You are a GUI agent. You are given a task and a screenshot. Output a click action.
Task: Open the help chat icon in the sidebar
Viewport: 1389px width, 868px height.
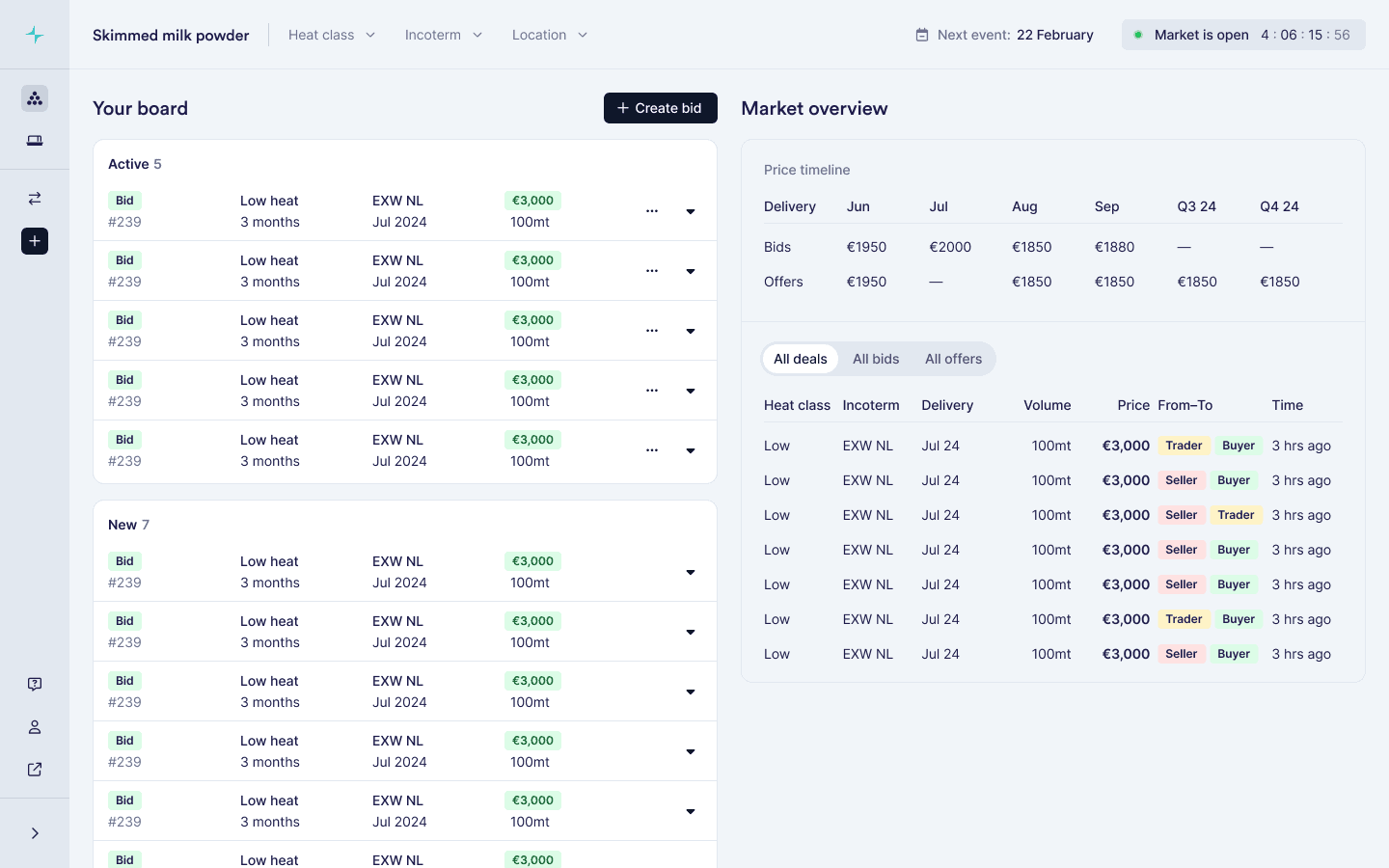tap(35, 684)
